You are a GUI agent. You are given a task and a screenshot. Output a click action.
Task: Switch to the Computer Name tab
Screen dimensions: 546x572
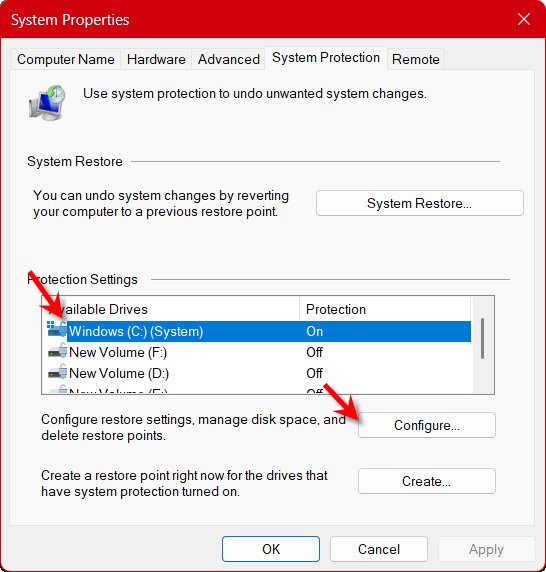(66, 59)
